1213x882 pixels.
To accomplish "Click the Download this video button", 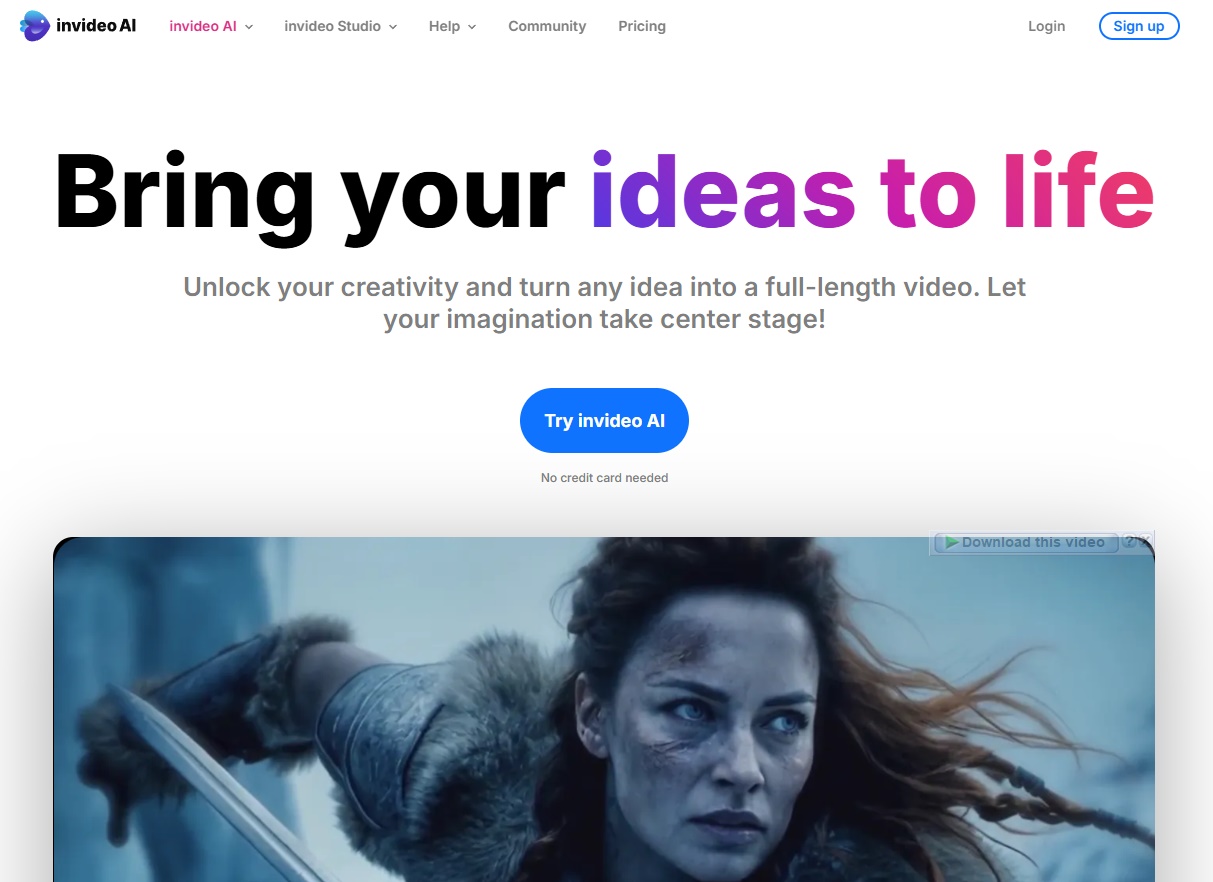I will point(1026,542).
